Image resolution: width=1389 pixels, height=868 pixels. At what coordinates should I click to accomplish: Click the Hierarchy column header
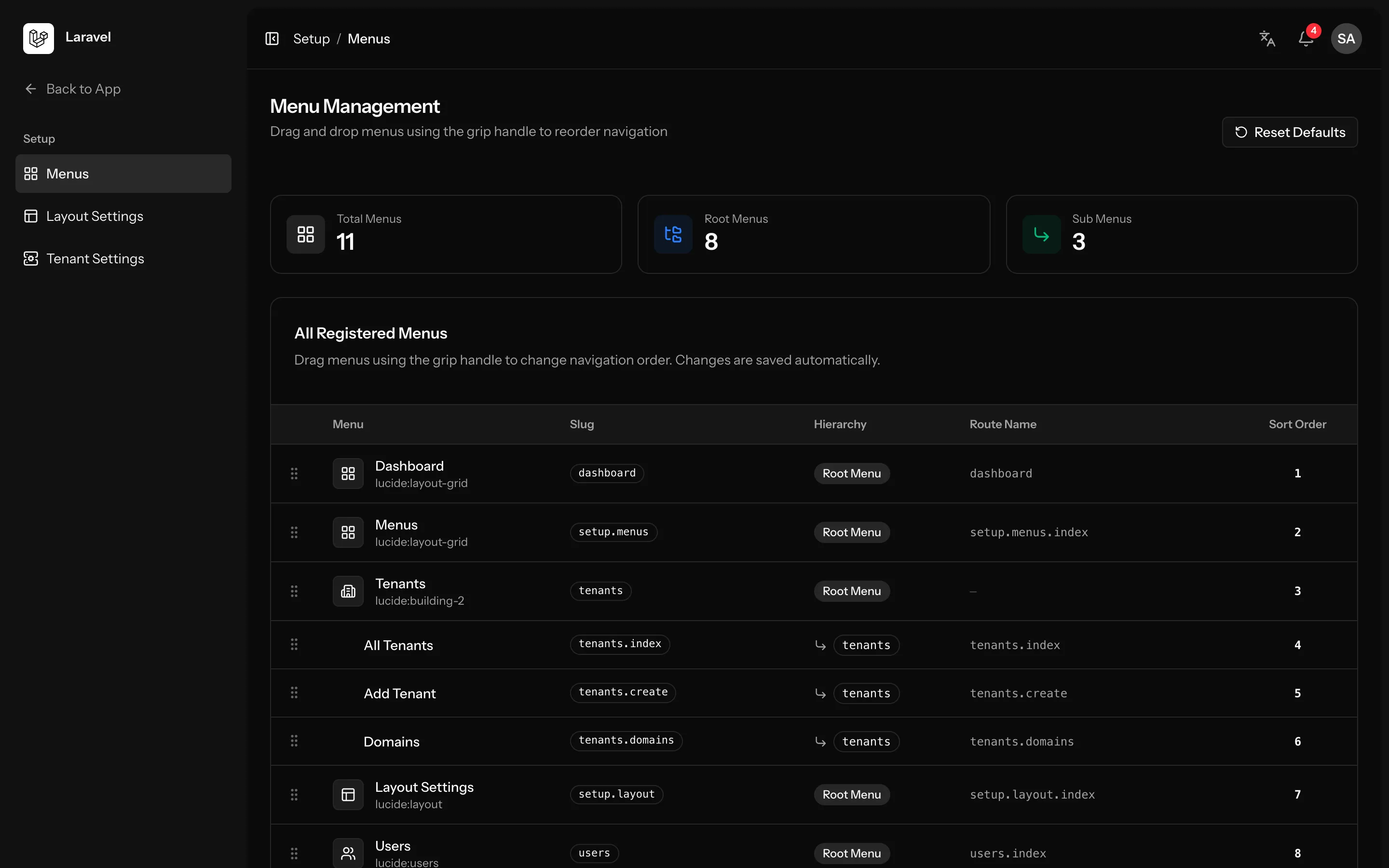[x=840, y=424]
